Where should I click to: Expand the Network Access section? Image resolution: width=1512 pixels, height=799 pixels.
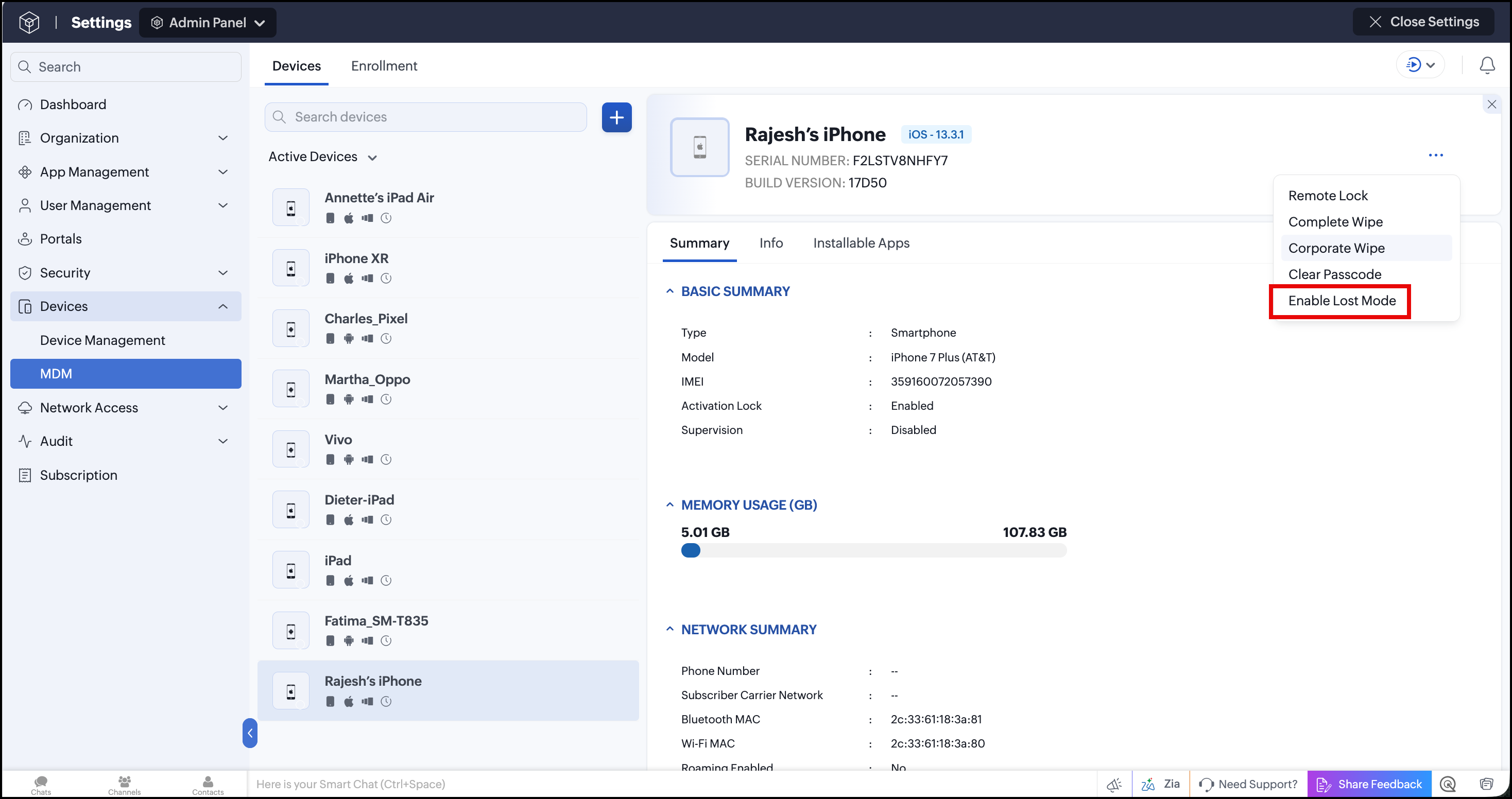click(x=223, y=408)
